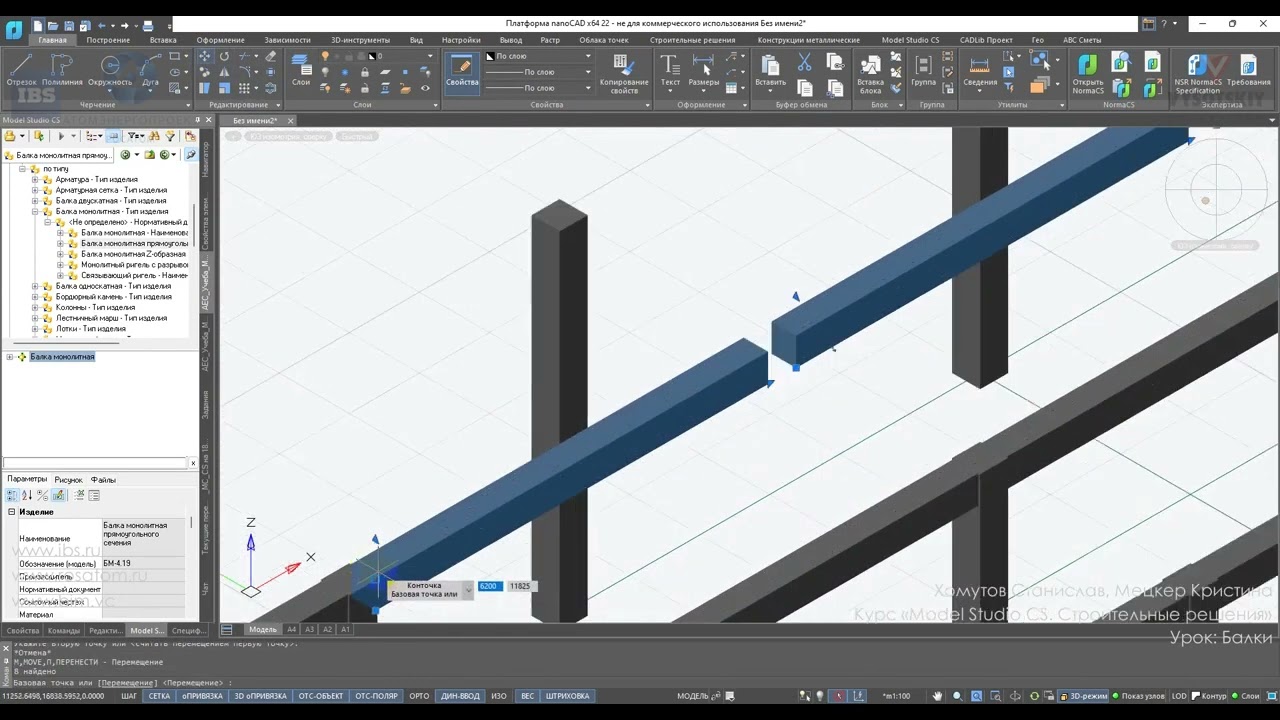
Task: Expand Арматура - Тип изделия tree node
Action: click(35, 180)
